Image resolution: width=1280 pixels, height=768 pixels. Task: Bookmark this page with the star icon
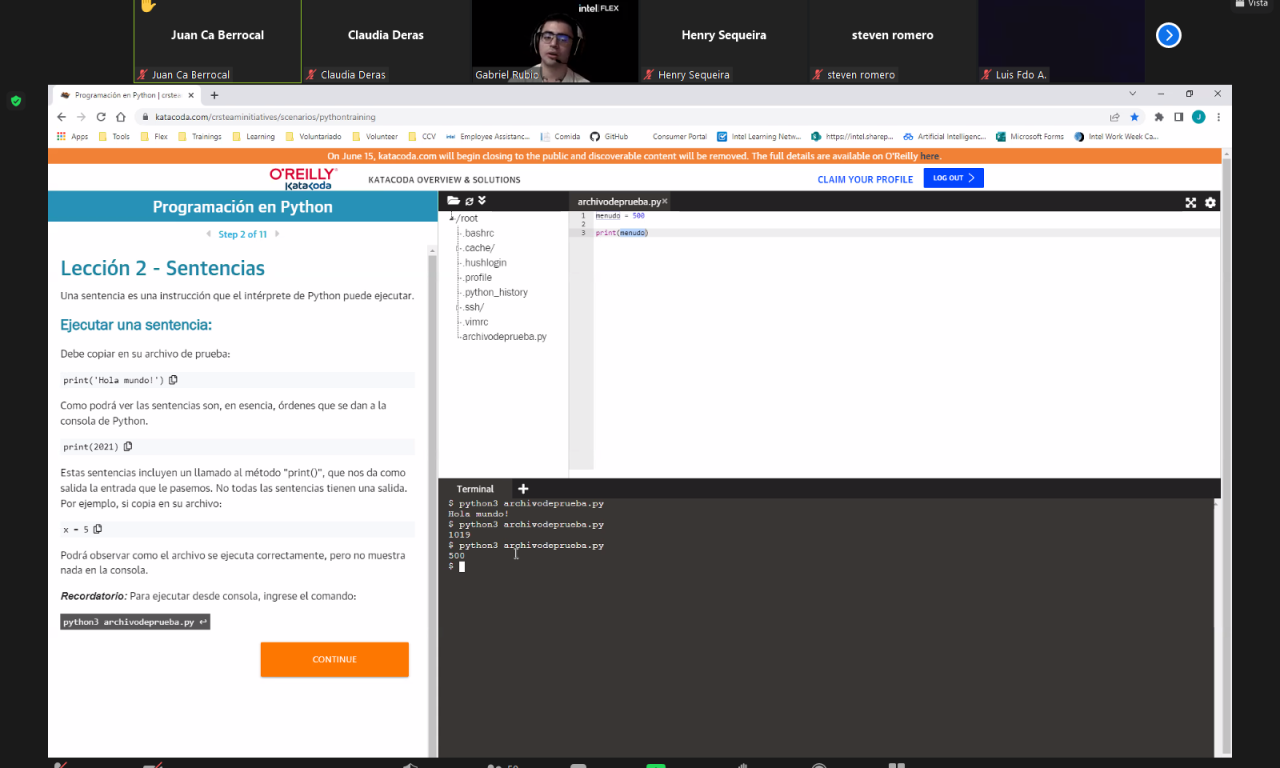point(1134,117)
